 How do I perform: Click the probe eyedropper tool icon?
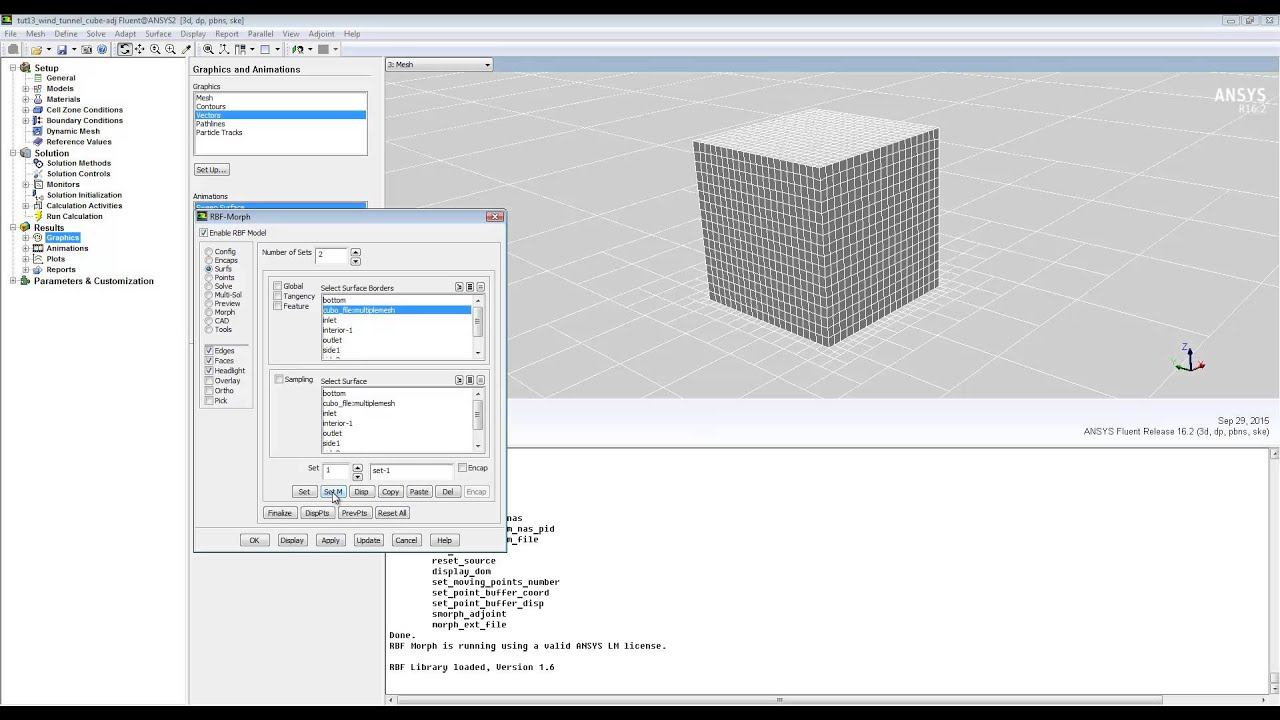tap(186, 49)
